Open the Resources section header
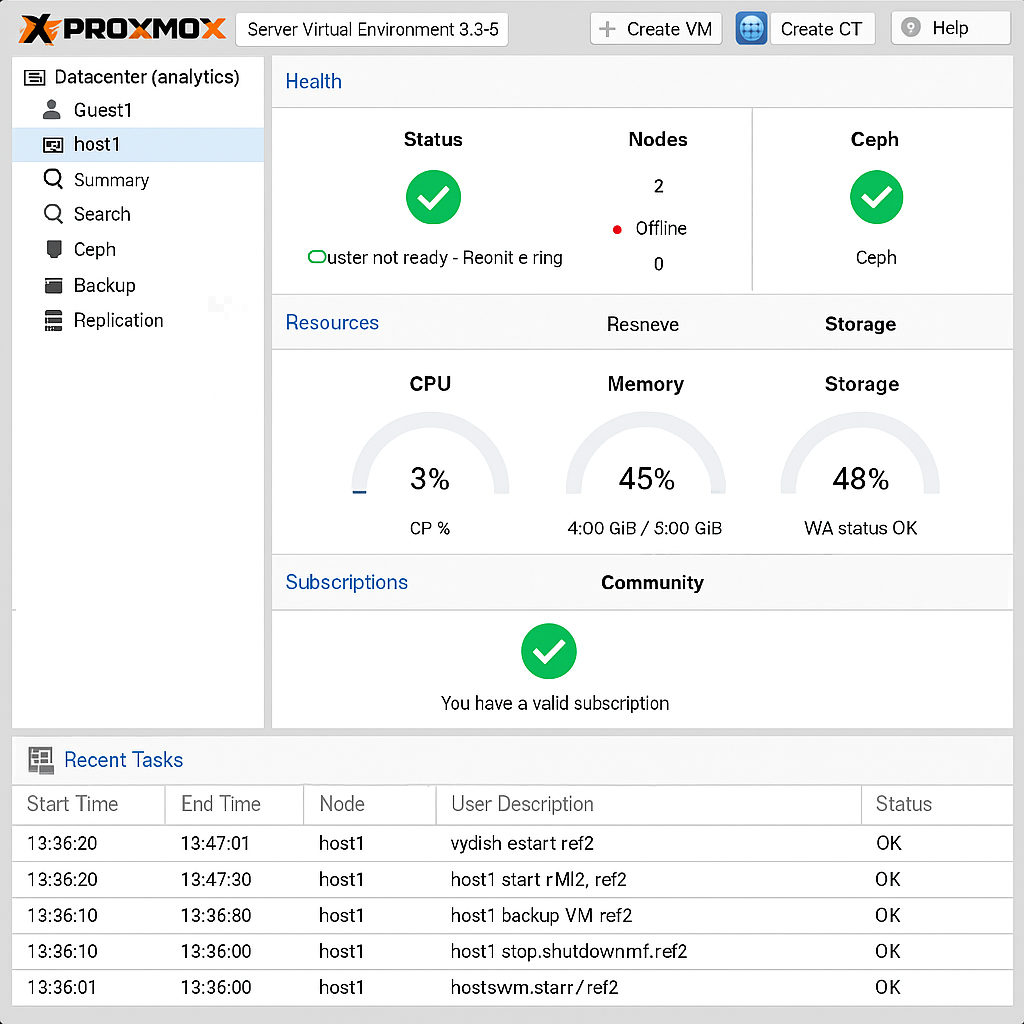This screenshot has height=1024, width=1024. coord(332,322)
